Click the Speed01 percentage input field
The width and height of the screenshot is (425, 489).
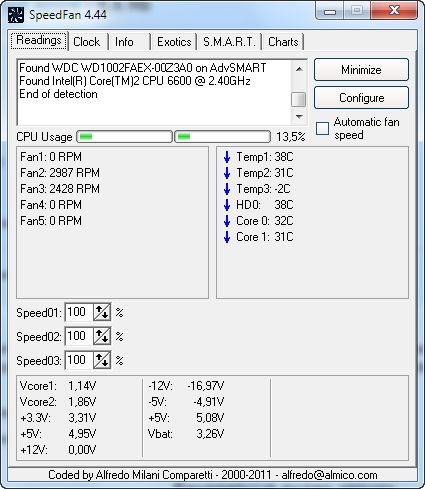pyautogui.click(x=79, y=312)
